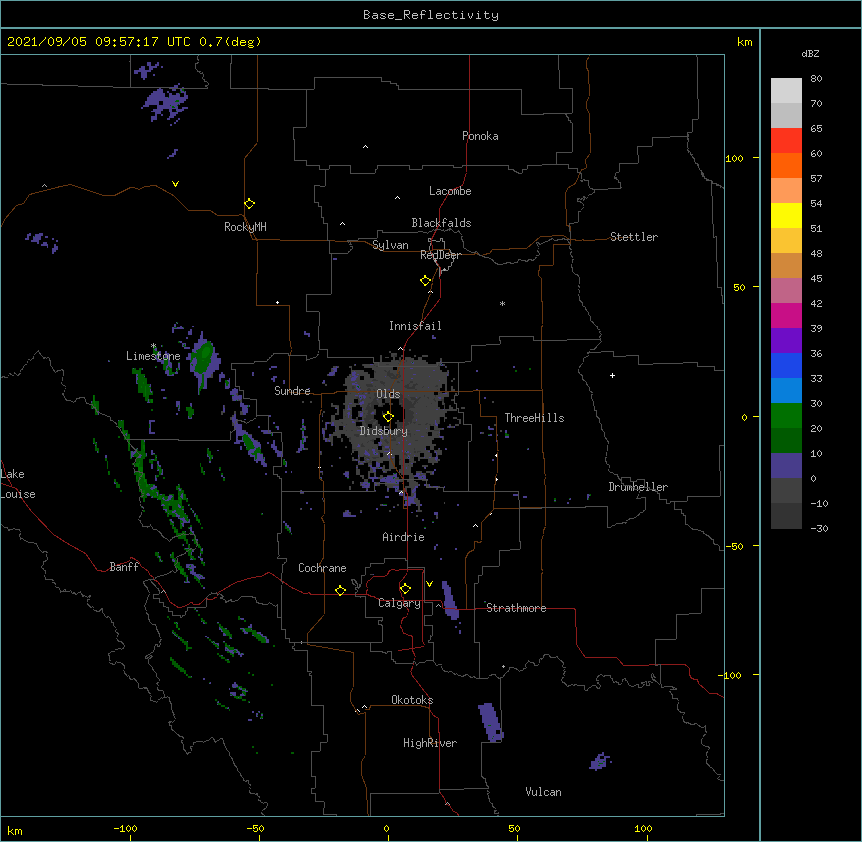This screenshot has height=842, width=862.
Task: Click the Banff label
Action: (124, 567)
